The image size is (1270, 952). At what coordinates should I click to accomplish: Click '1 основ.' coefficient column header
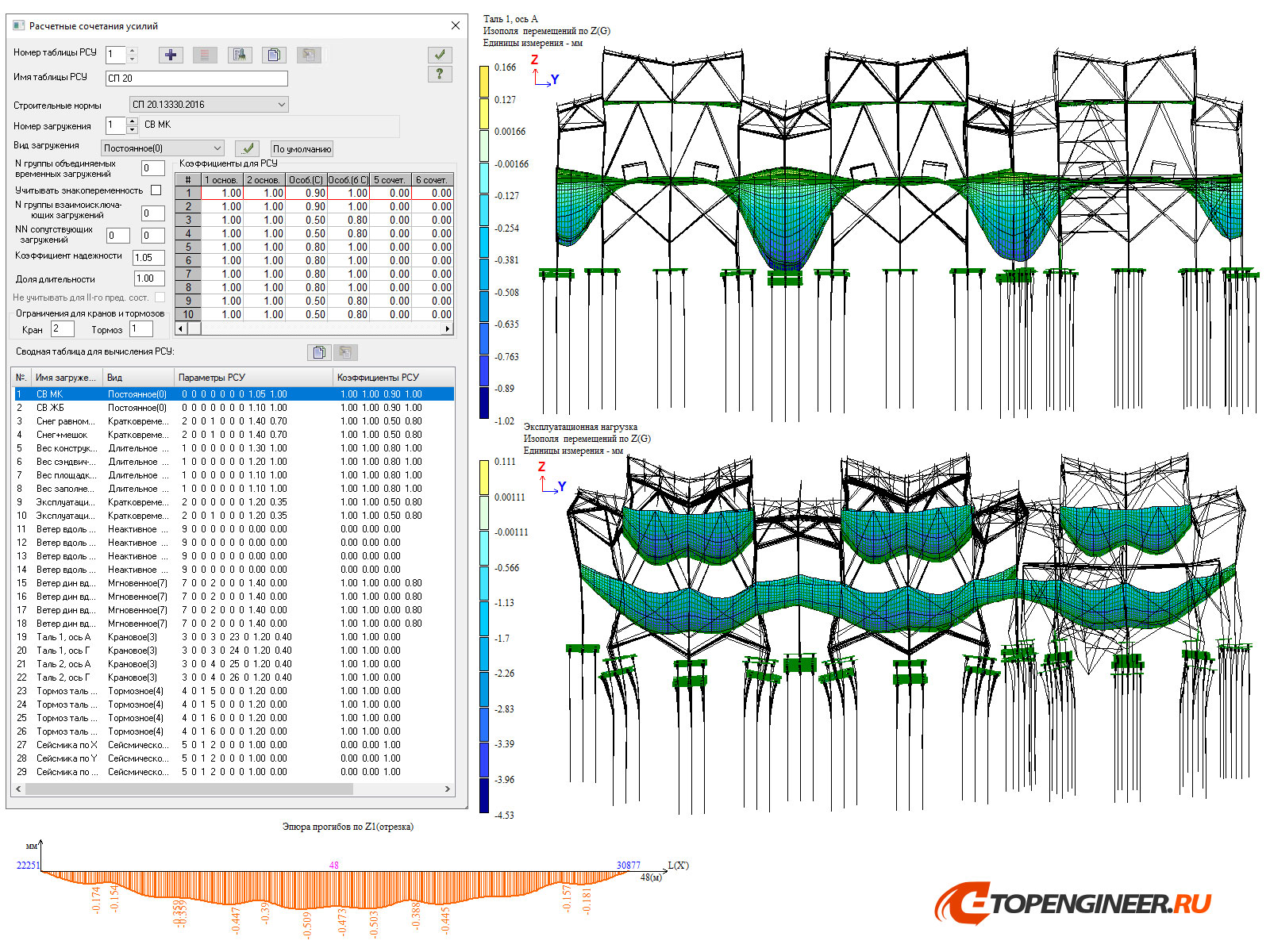pyautogui.click(x=222, y=180)
